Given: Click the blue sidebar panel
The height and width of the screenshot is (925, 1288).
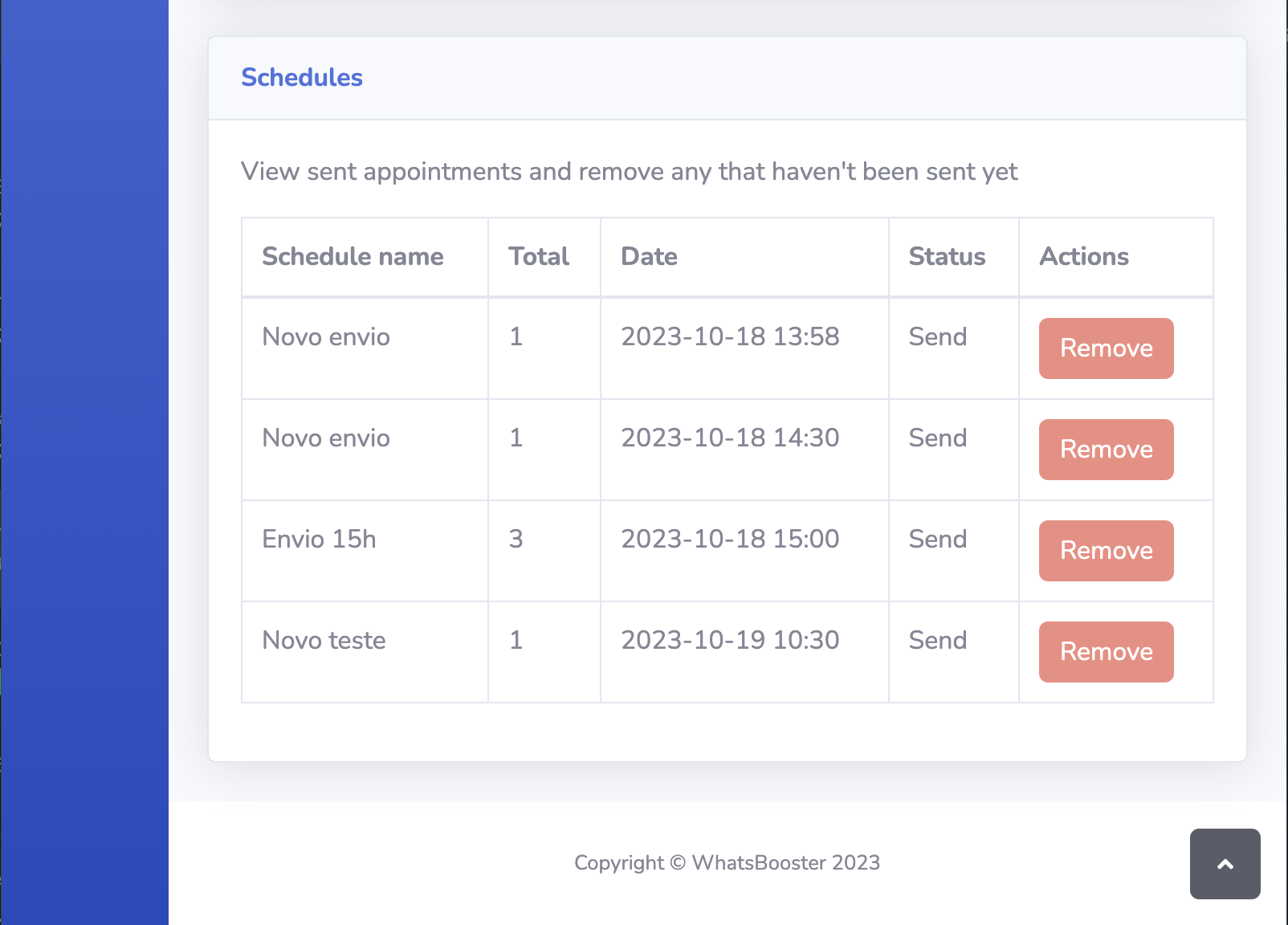Looking at the screenshot, I should pyautogui.click(x=84, y=462).
